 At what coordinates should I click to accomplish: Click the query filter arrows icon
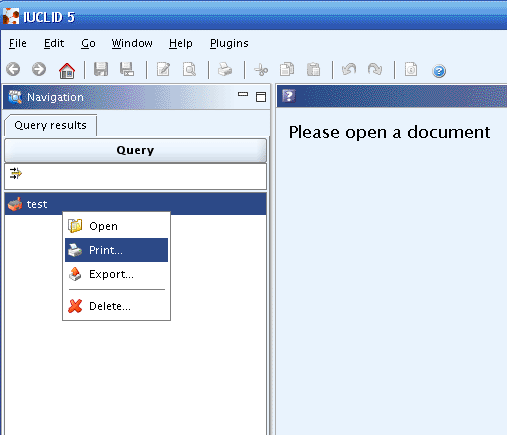(15, 173)
